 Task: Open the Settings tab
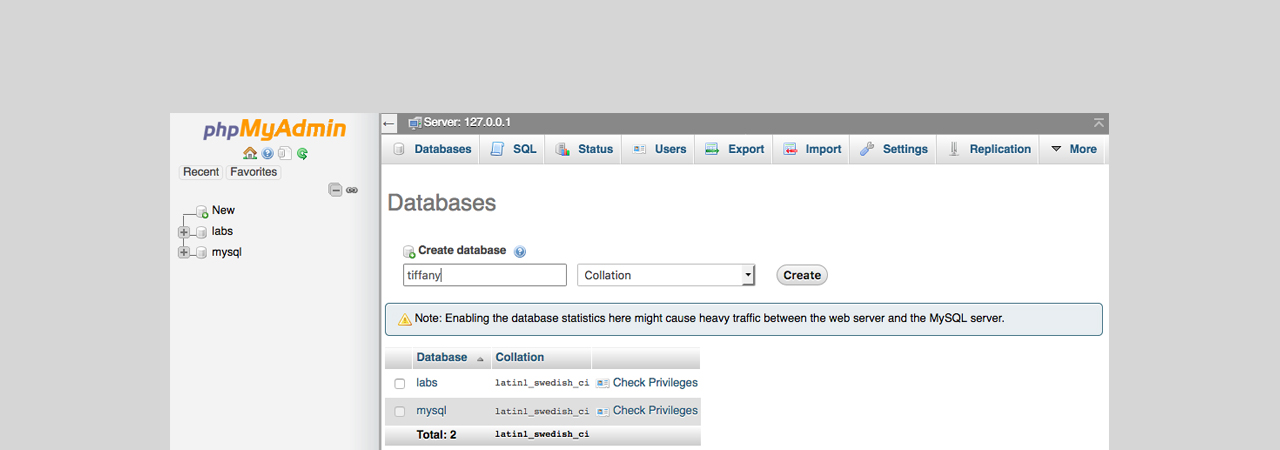[x=893, y=149]
